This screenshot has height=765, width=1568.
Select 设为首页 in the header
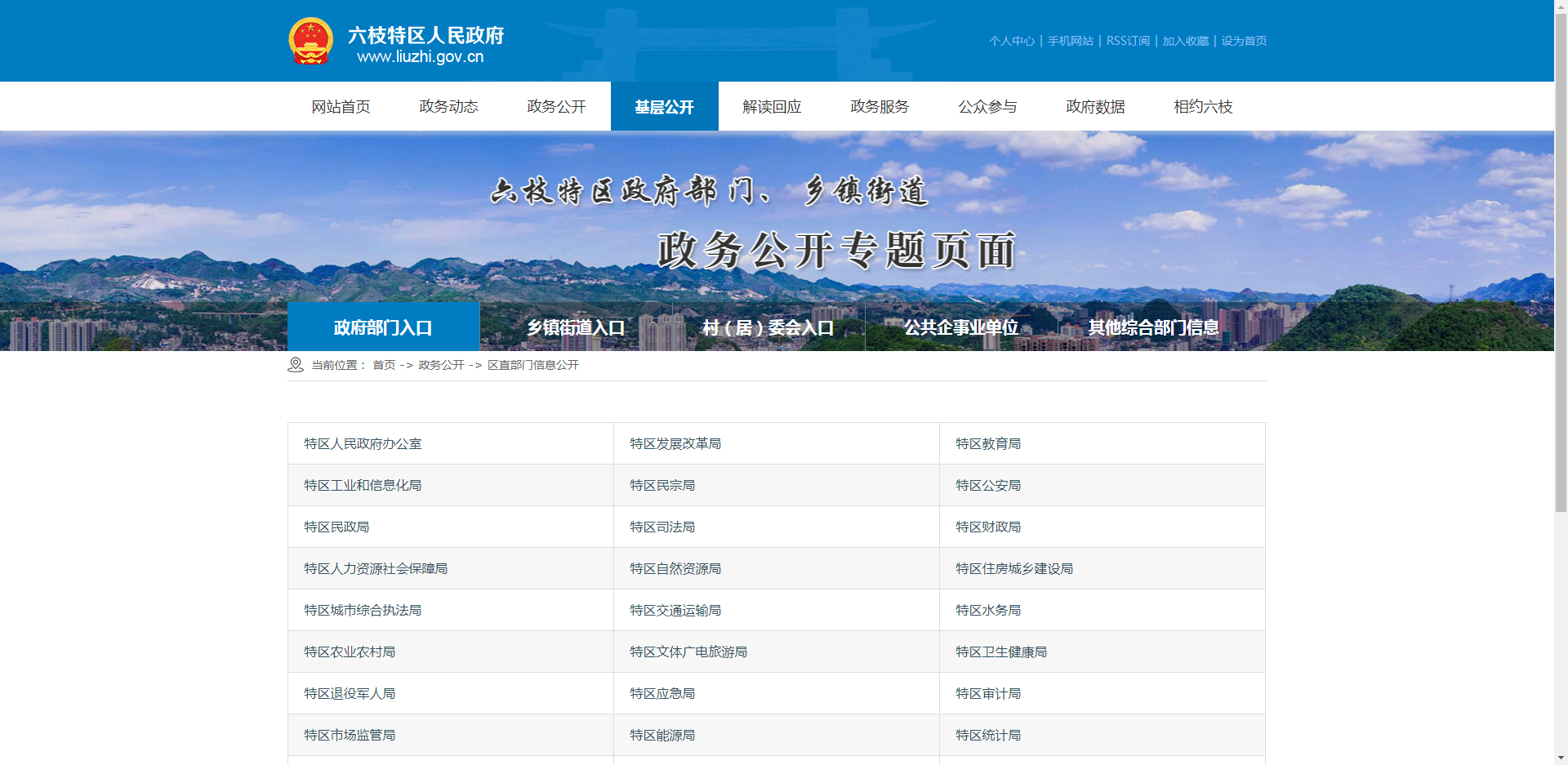tap(1244, 41)
